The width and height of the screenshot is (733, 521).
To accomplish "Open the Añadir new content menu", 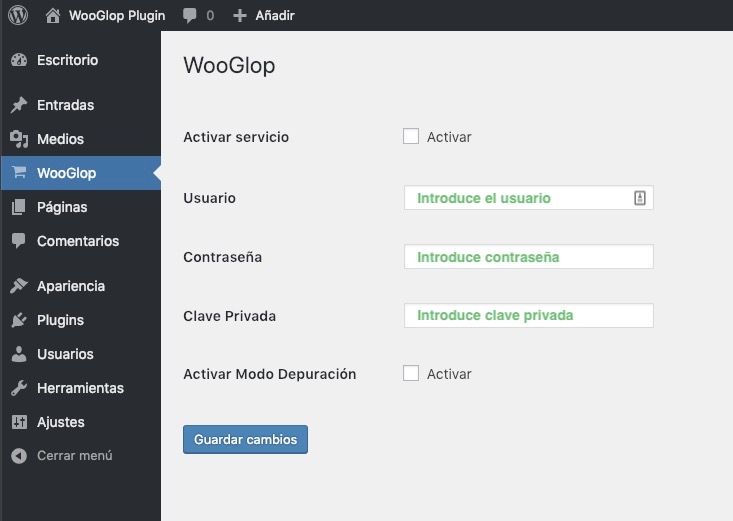I will (264, 16).
